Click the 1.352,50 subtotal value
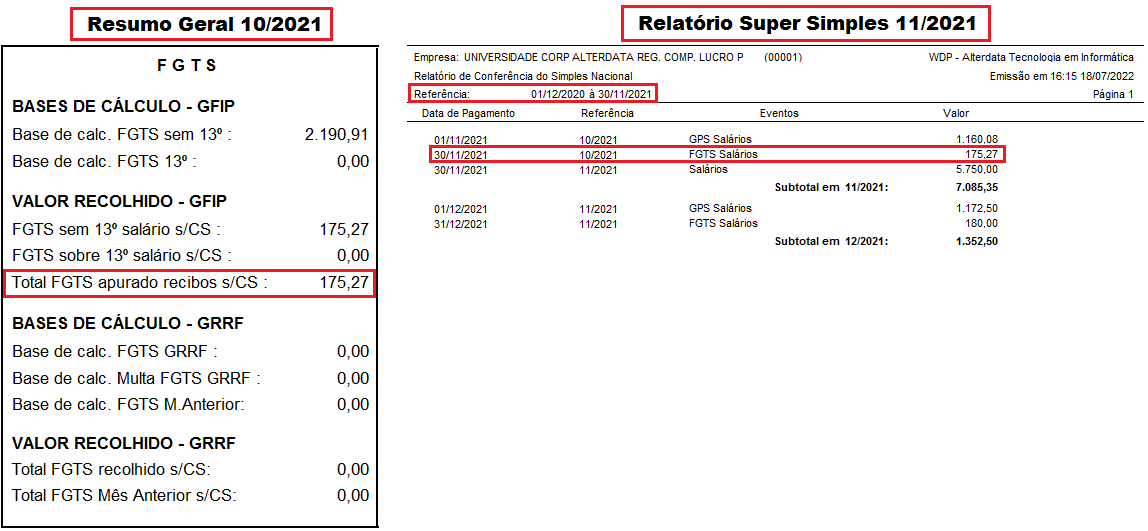The width and height of the screenshot is (1148, 531). point(977,241)
